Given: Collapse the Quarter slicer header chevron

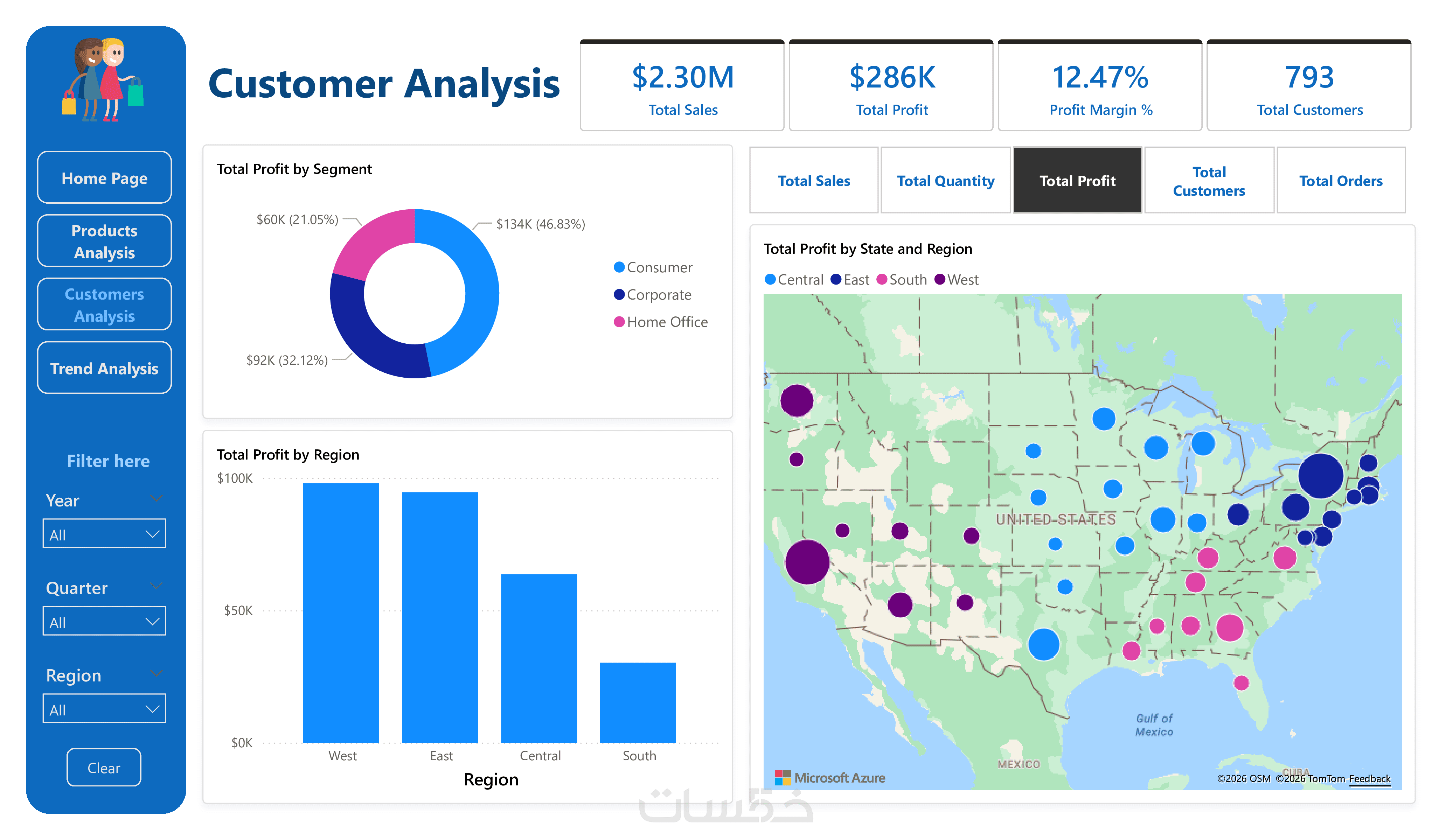Looking at the screenshot, I should (156, 586).
